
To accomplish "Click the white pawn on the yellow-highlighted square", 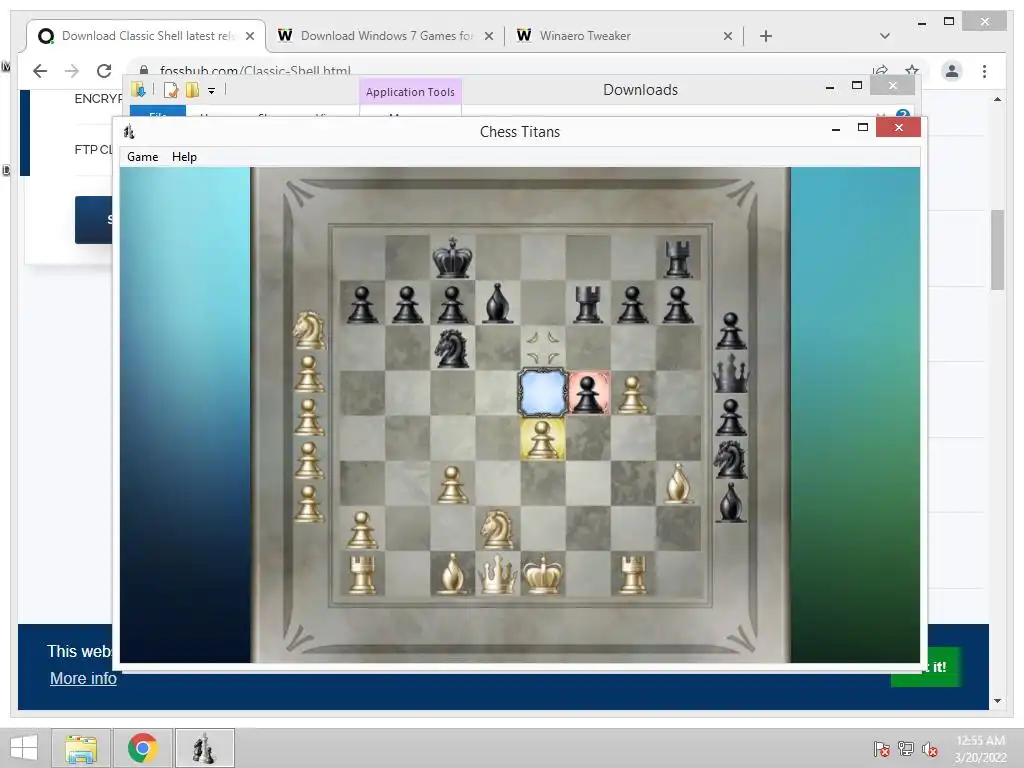I will (x=542, y=439).
